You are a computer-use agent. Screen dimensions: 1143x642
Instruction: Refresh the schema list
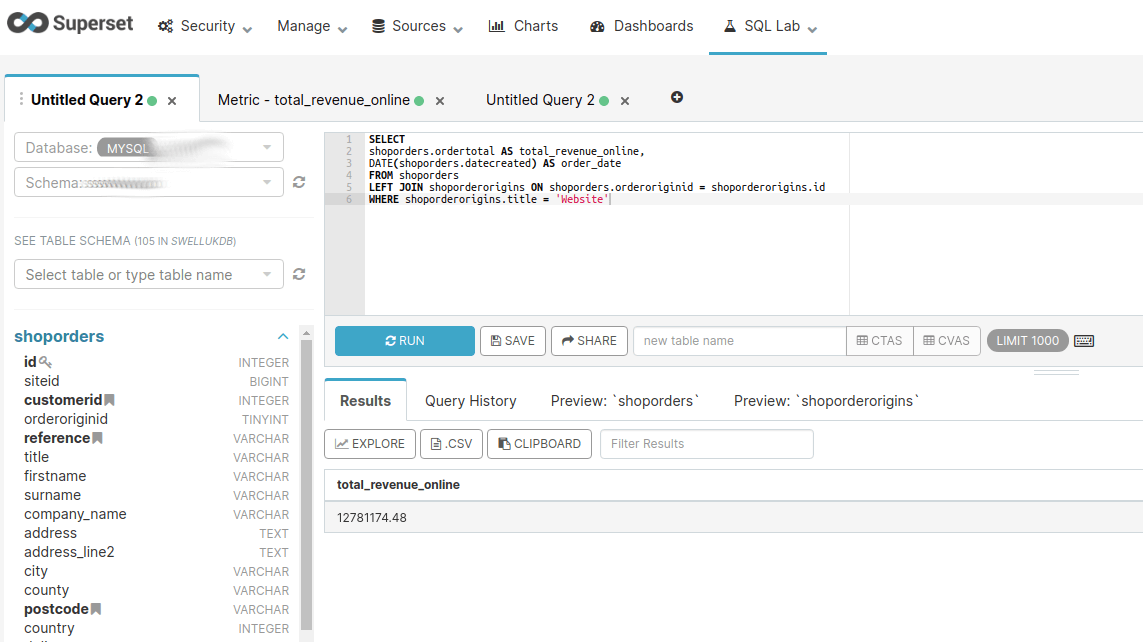pyautogui.click(x=299, y=182)
